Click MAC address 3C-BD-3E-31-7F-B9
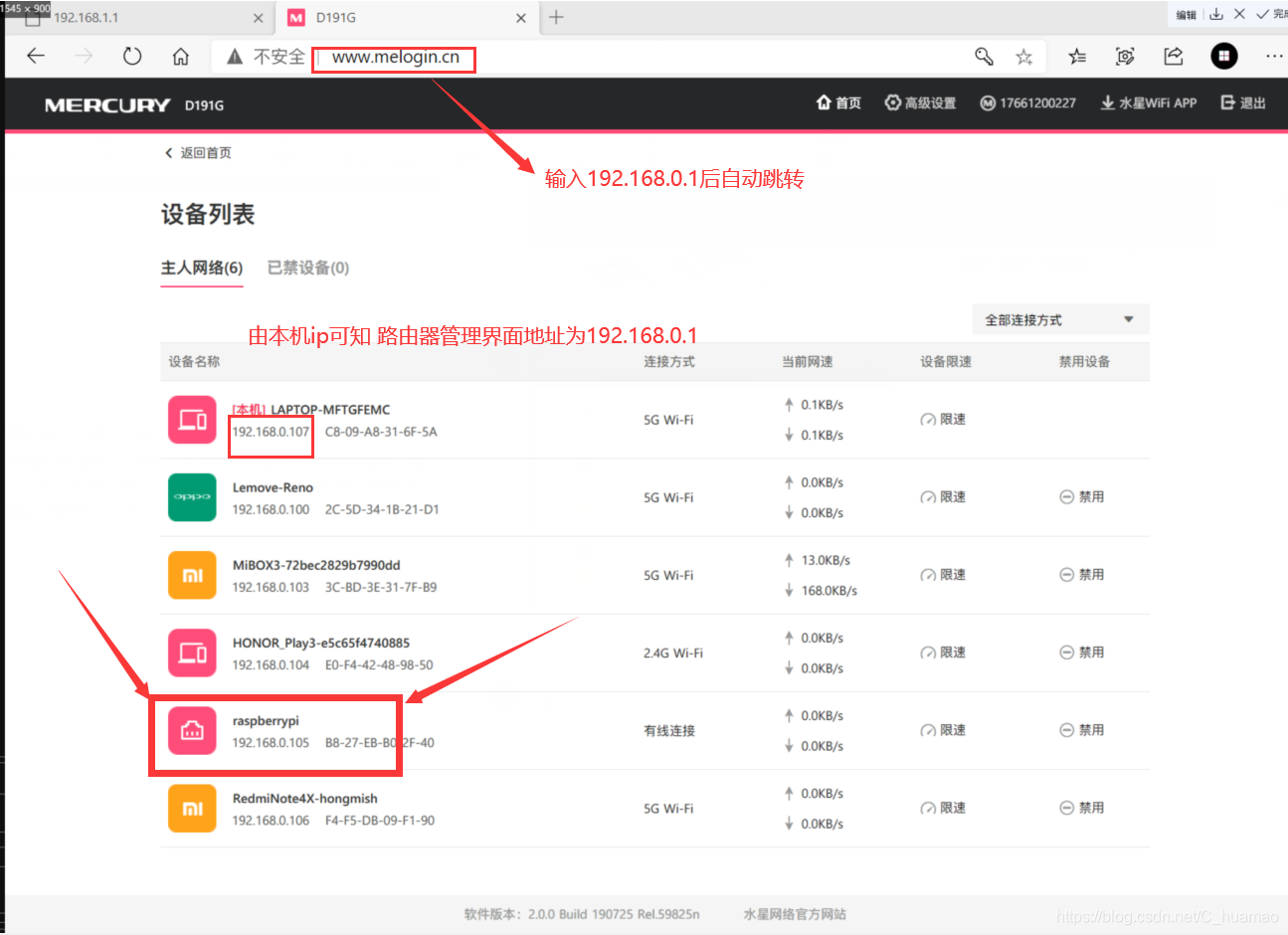This screenshot has height=935, width=1288. point(381,587)
